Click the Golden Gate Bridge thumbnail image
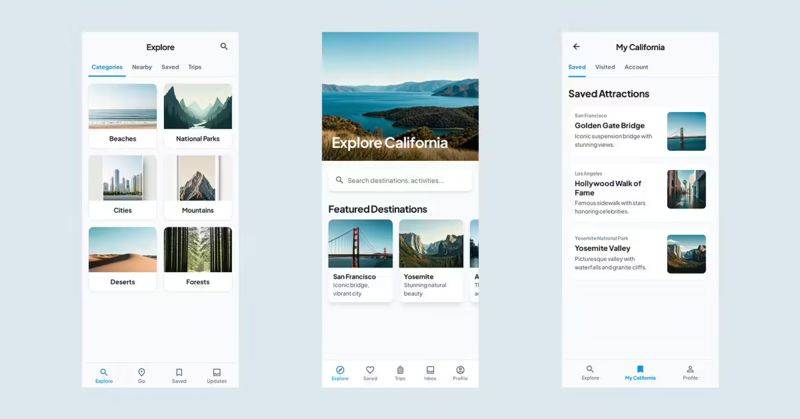Viewport: 800px width, 419px height. click(x=686, y=131)
